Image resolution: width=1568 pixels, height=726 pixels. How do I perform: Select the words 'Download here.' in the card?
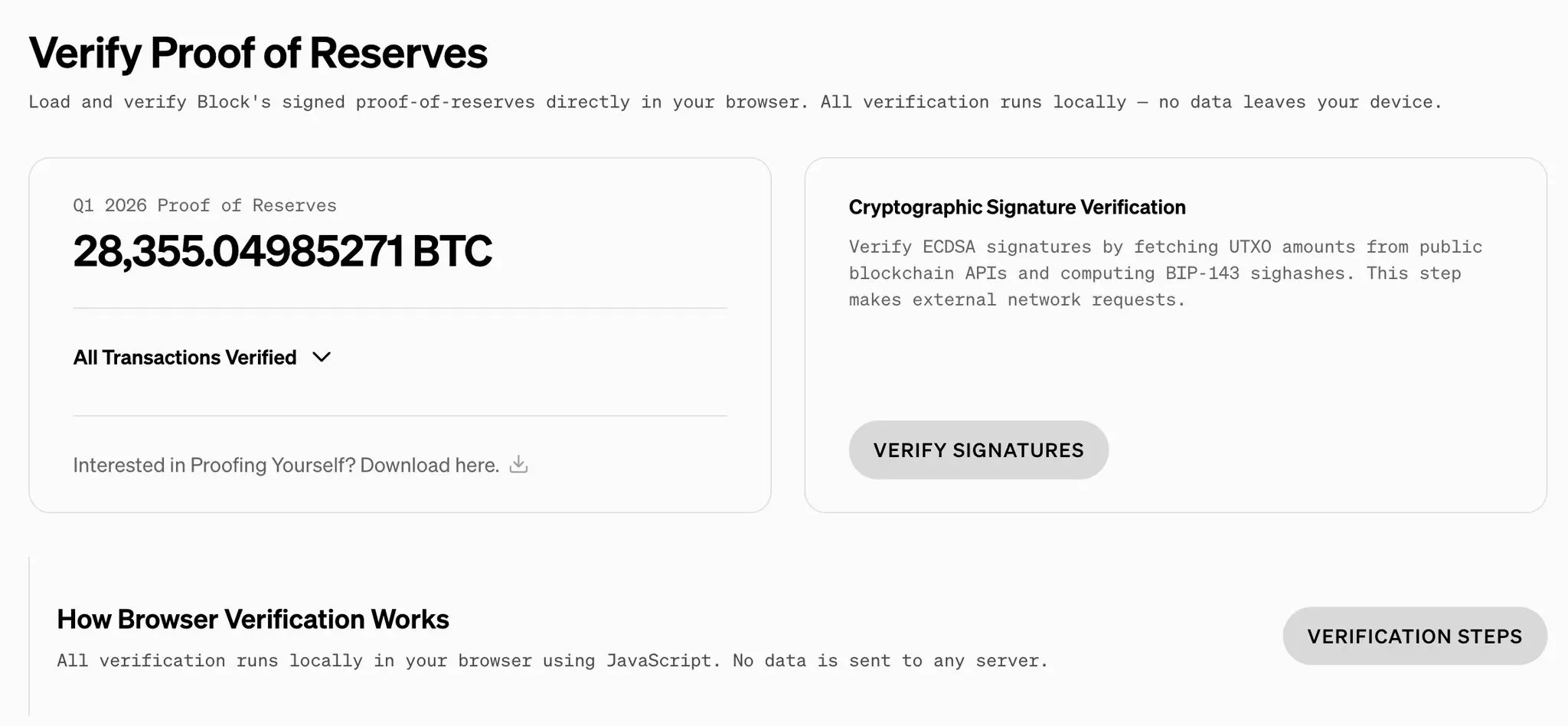pos(430,466)
